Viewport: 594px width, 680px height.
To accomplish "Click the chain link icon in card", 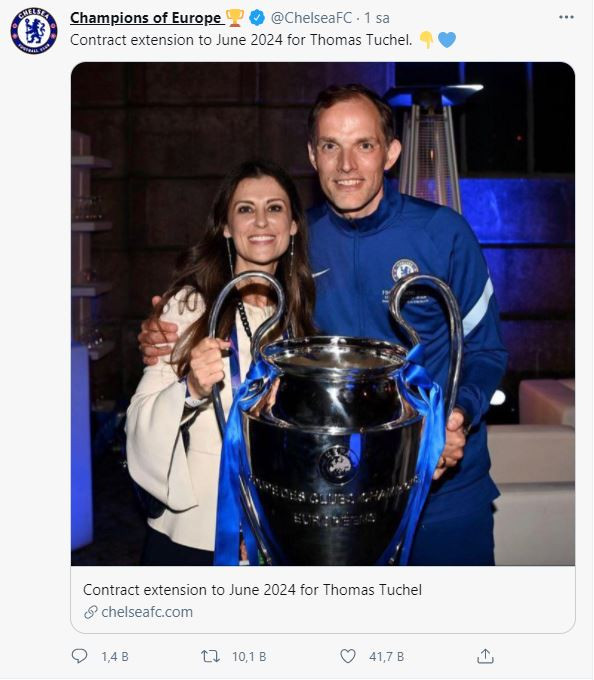I will [x=91, y=612].
